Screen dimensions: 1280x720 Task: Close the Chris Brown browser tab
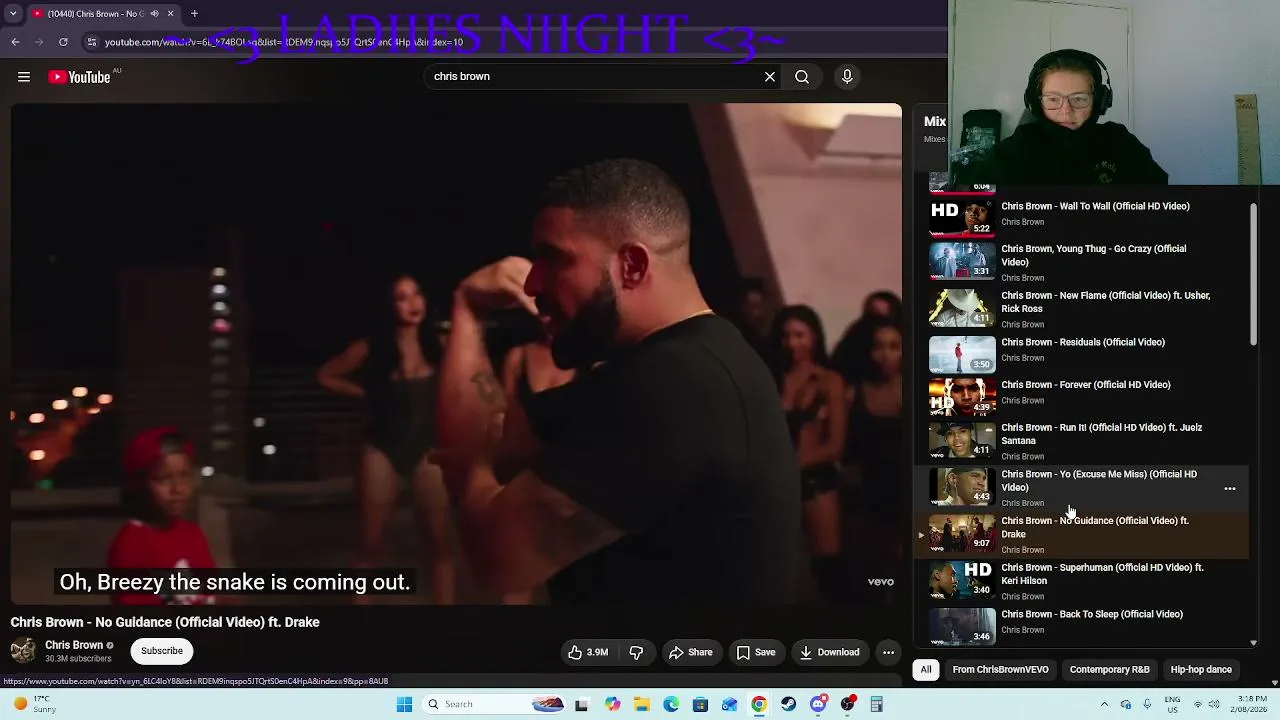point(170,14)
